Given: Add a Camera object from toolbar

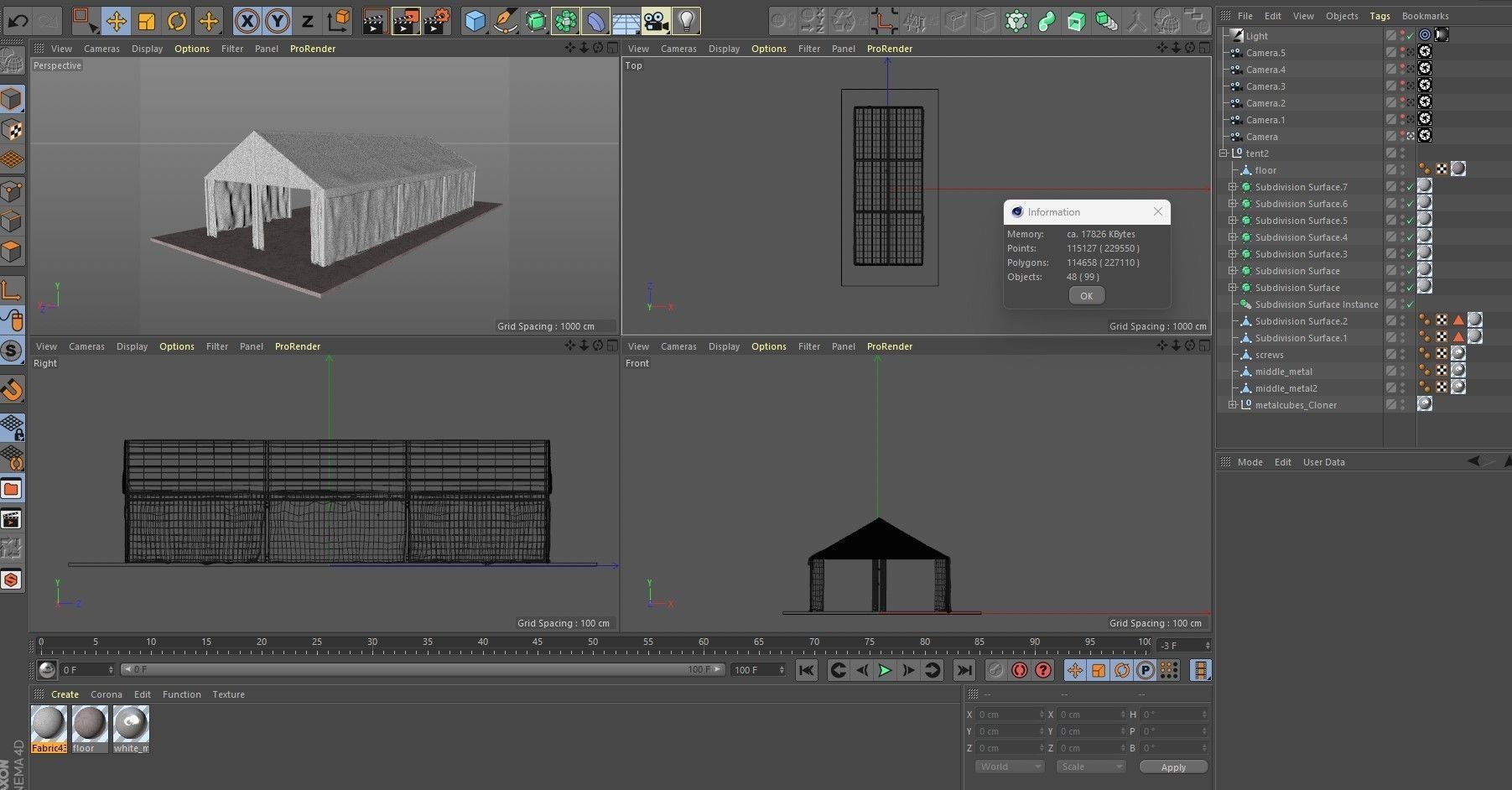Looking at the screenshot, I should 657,20.
